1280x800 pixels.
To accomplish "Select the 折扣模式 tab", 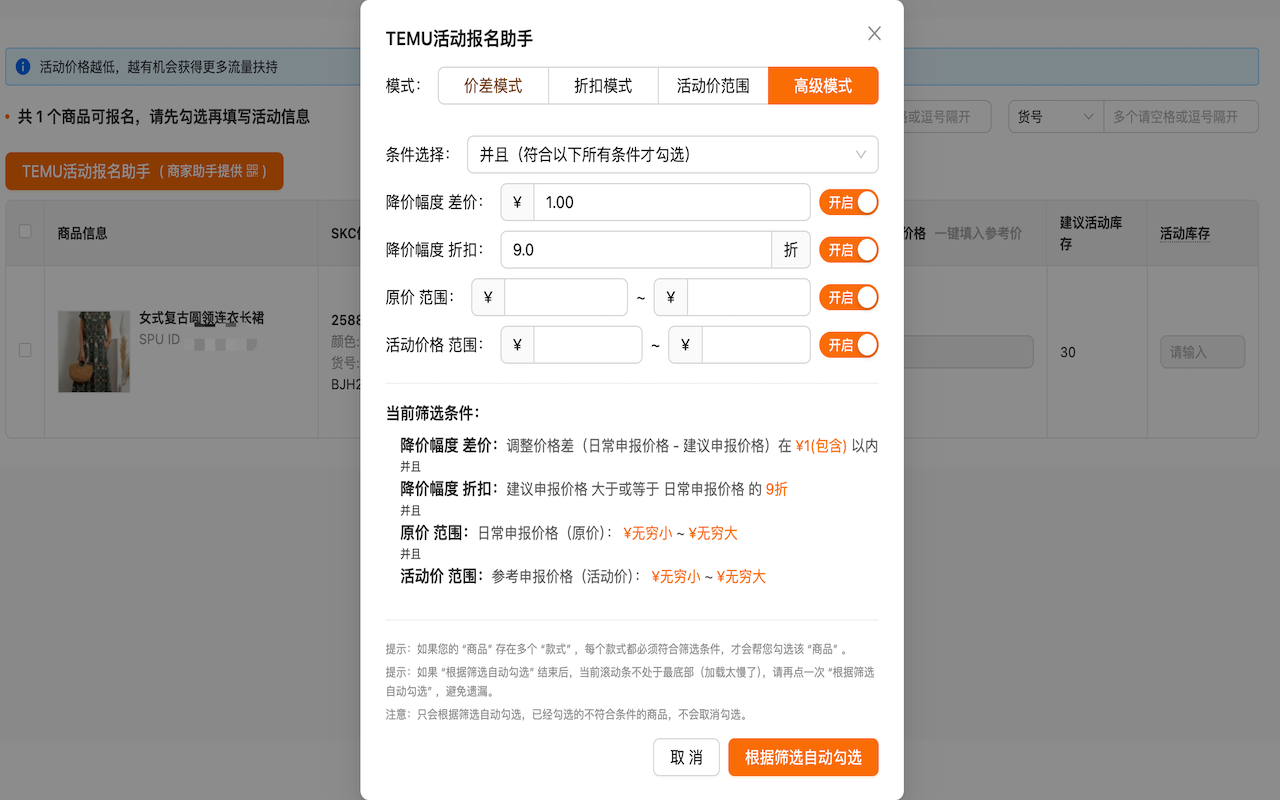I will pos(602,86).
